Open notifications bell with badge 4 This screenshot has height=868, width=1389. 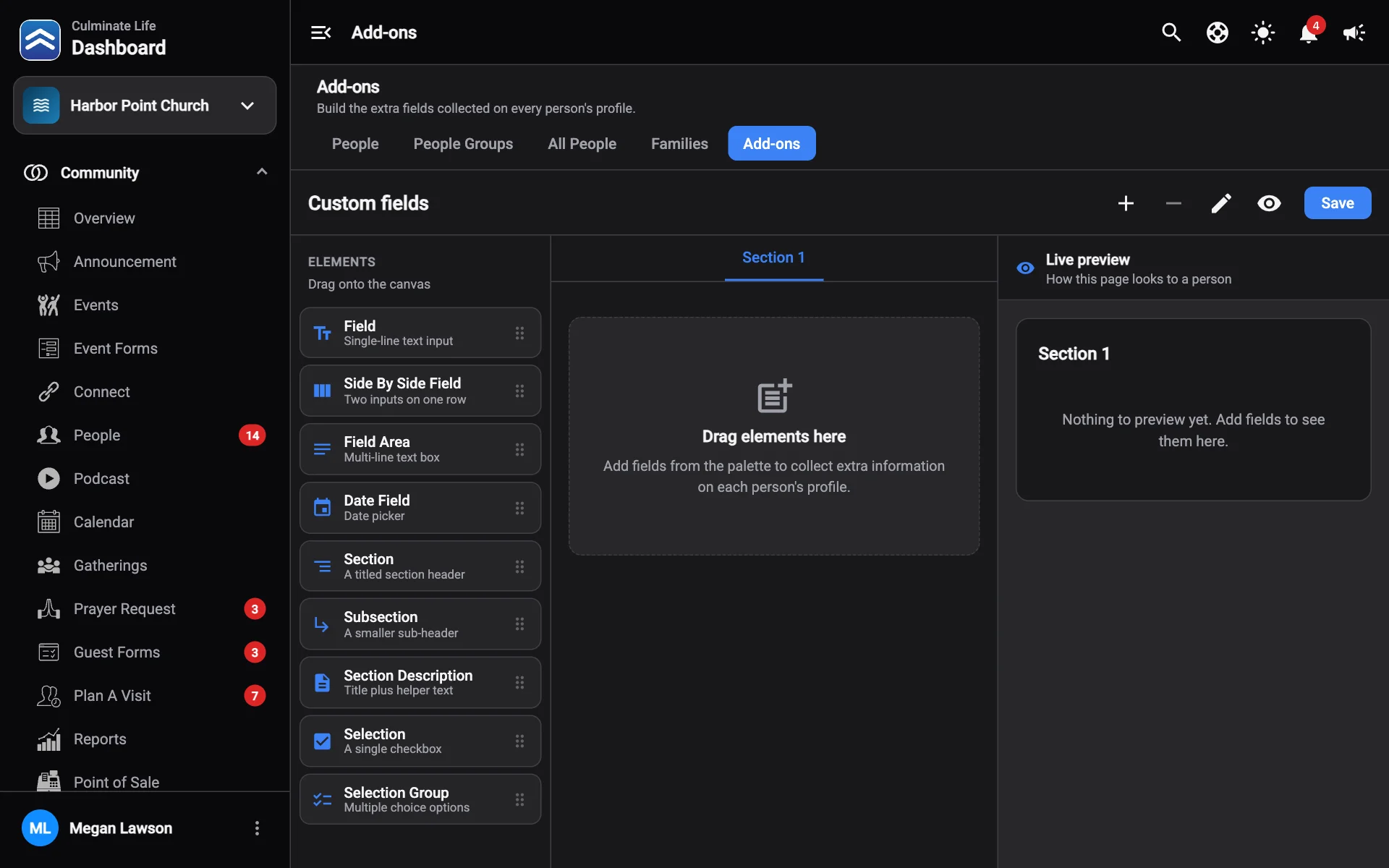(1309, 33)
